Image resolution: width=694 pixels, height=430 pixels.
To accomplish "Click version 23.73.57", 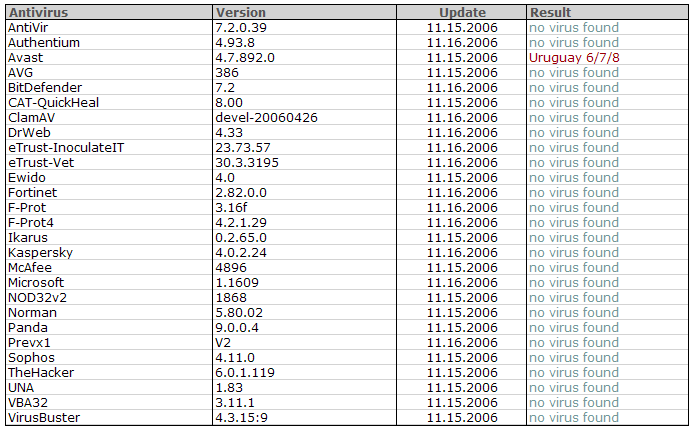I will [x=243, y=148].
